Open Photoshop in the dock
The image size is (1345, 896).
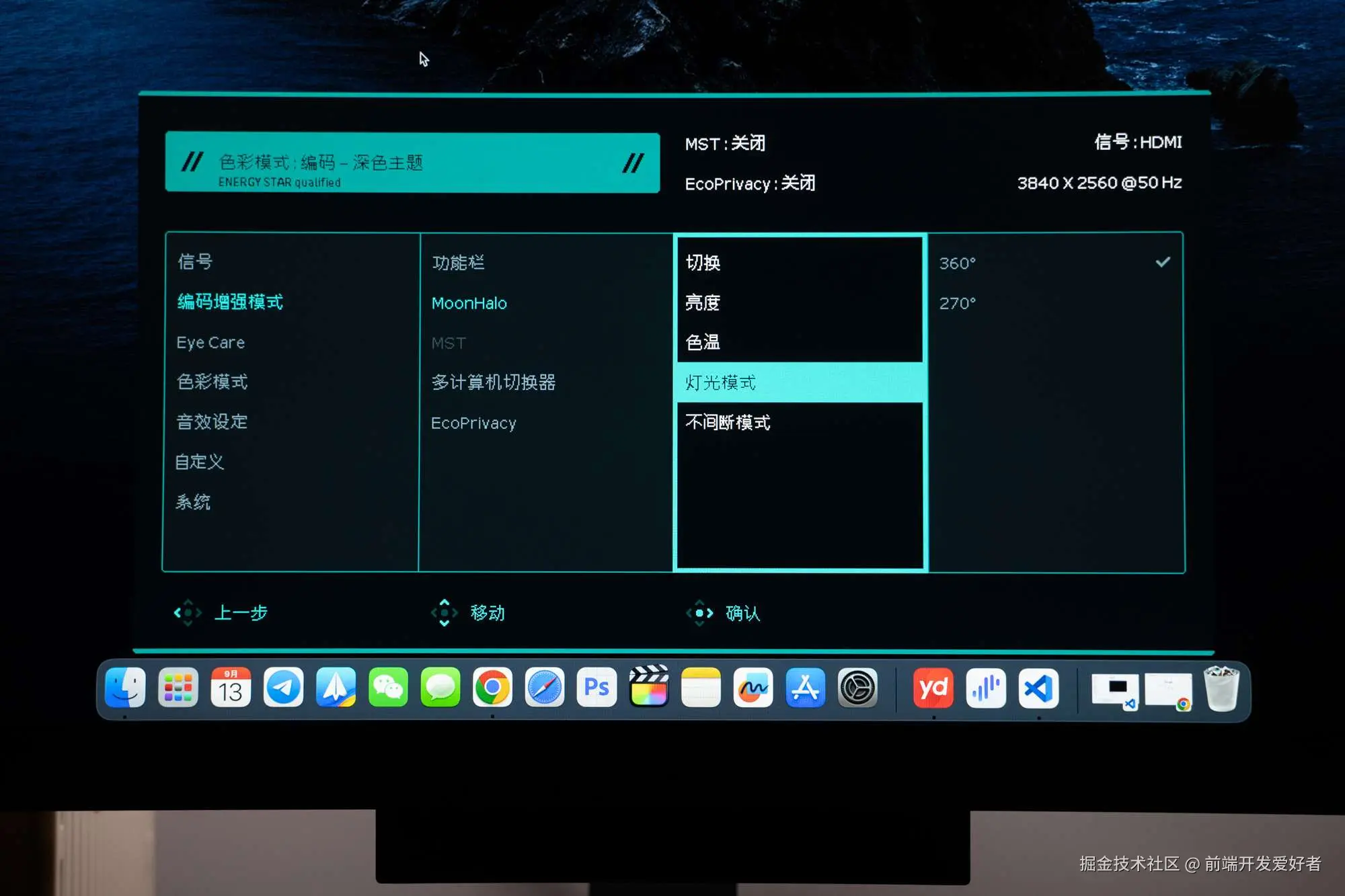tap(597, 688)
